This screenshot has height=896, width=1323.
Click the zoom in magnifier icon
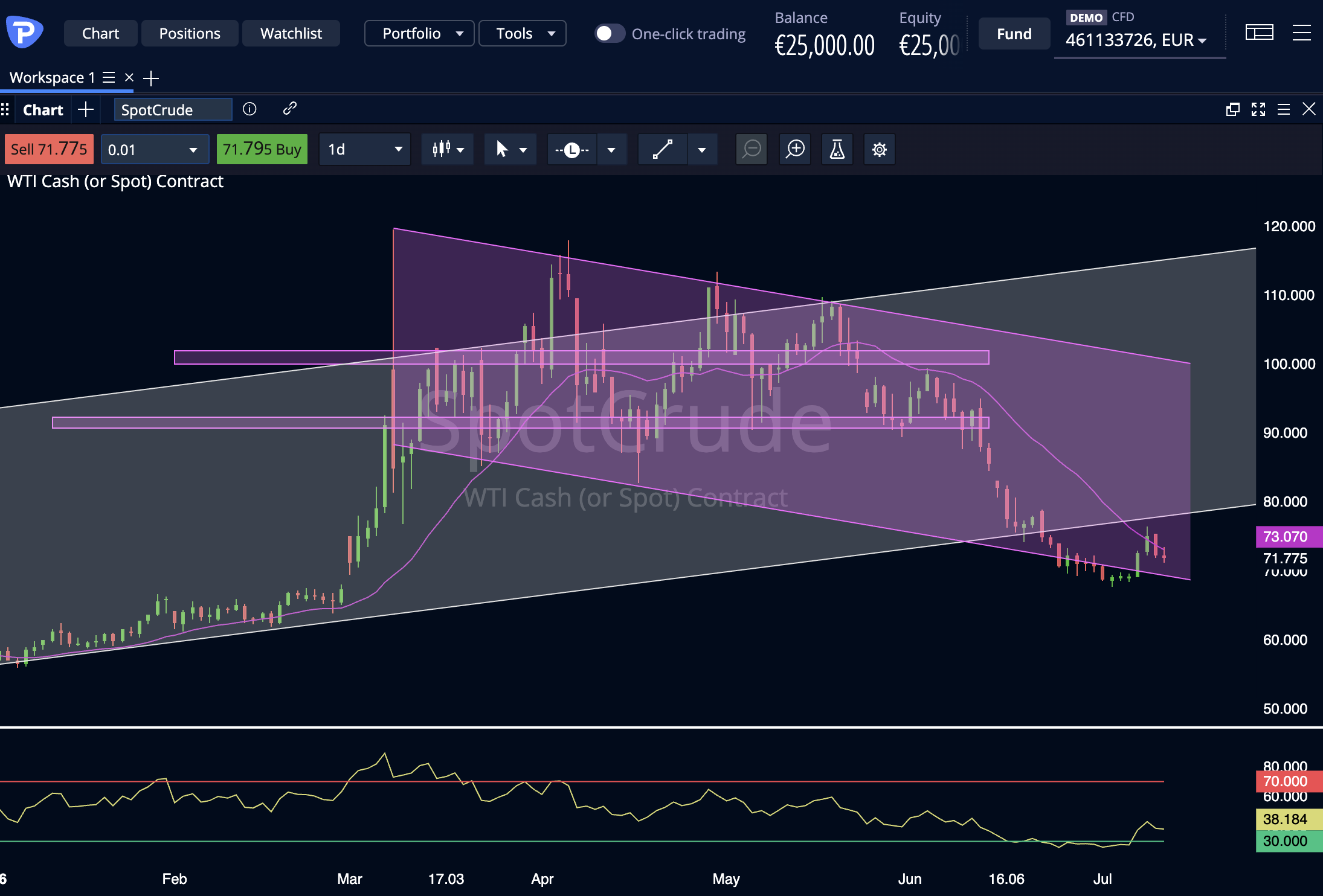pos(795,149)
